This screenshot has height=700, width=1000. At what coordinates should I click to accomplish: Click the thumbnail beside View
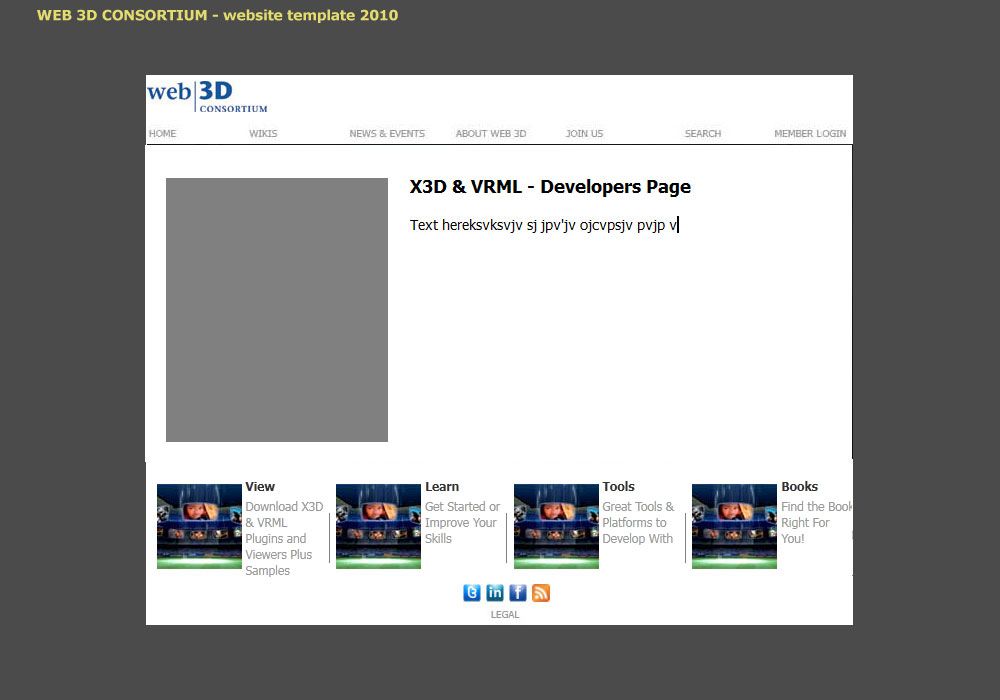click(200, 526)
